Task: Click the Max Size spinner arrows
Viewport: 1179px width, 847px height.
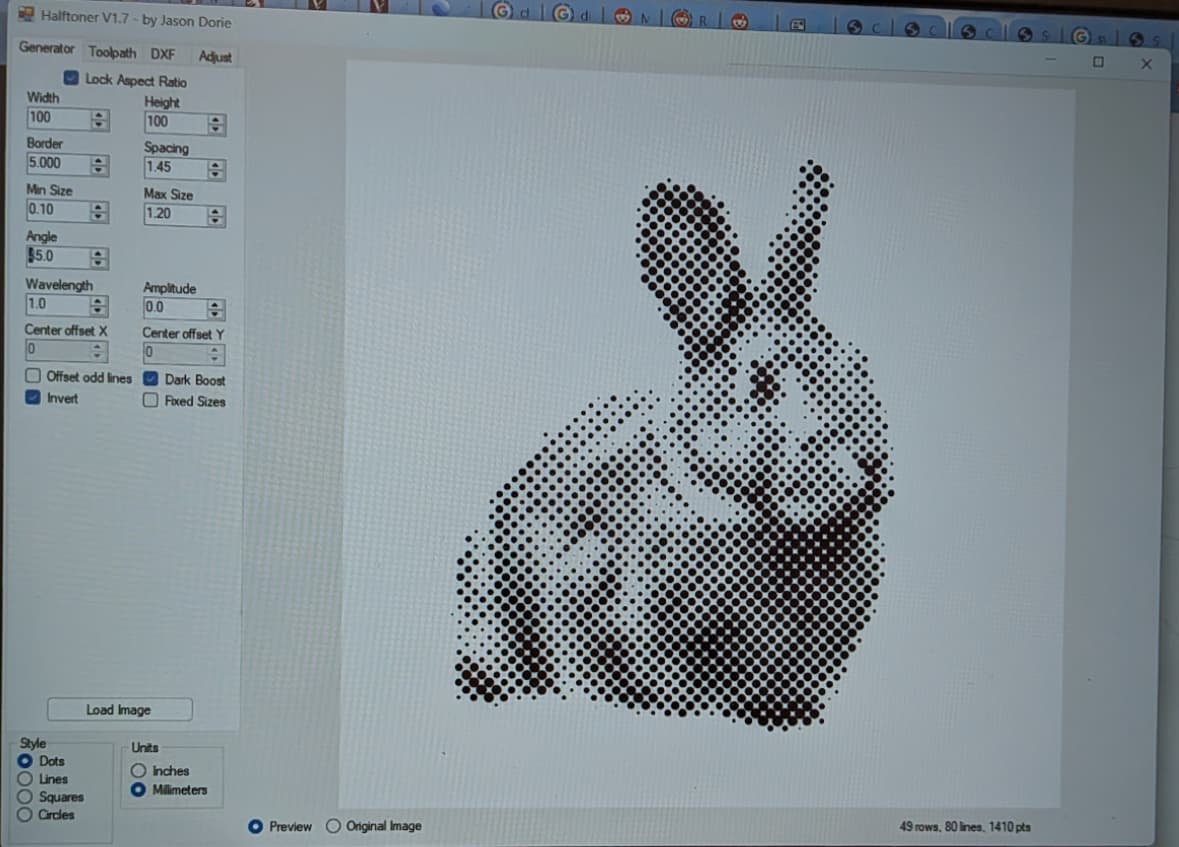Action: (216, 215)
